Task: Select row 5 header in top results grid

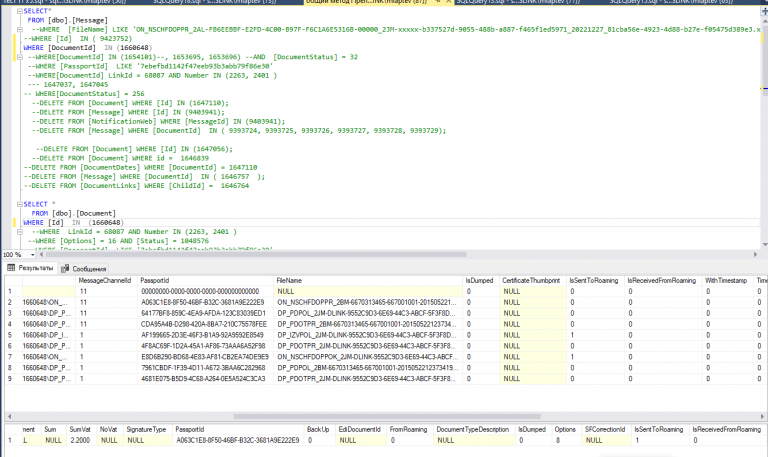Action: [x=10, y=334]
